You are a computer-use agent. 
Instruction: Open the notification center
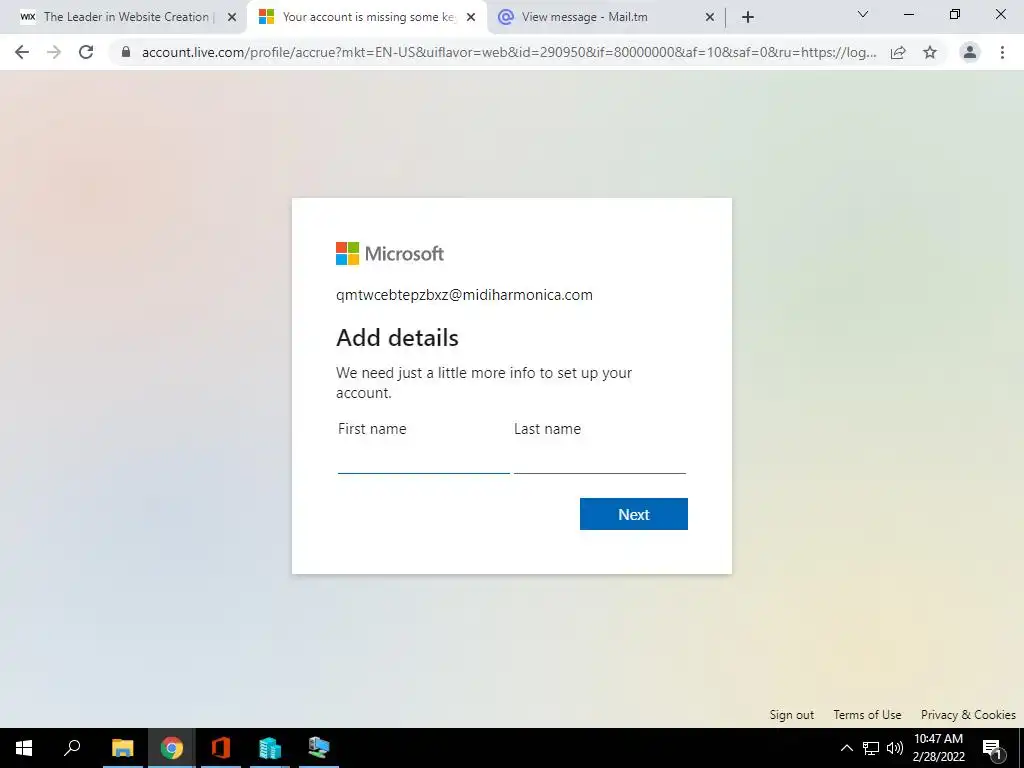992,748
